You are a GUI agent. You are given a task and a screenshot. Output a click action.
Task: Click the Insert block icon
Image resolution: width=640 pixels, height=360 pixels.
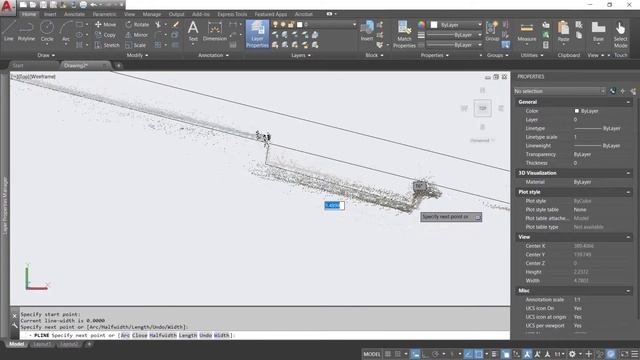tap(367, 31)
